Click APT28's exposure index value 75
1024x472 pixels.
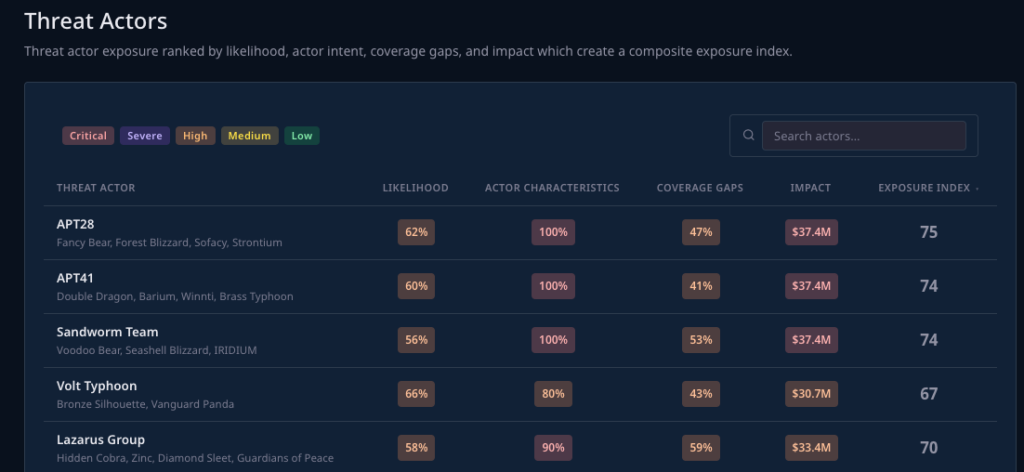[929, 232]
